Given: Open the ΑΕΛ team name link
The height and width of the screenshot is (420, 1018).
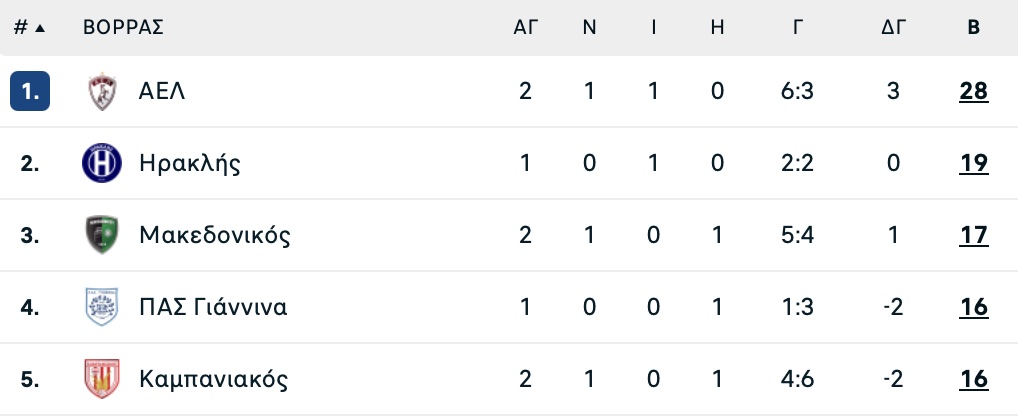Looking at the screenshot, I should [162, 92].
